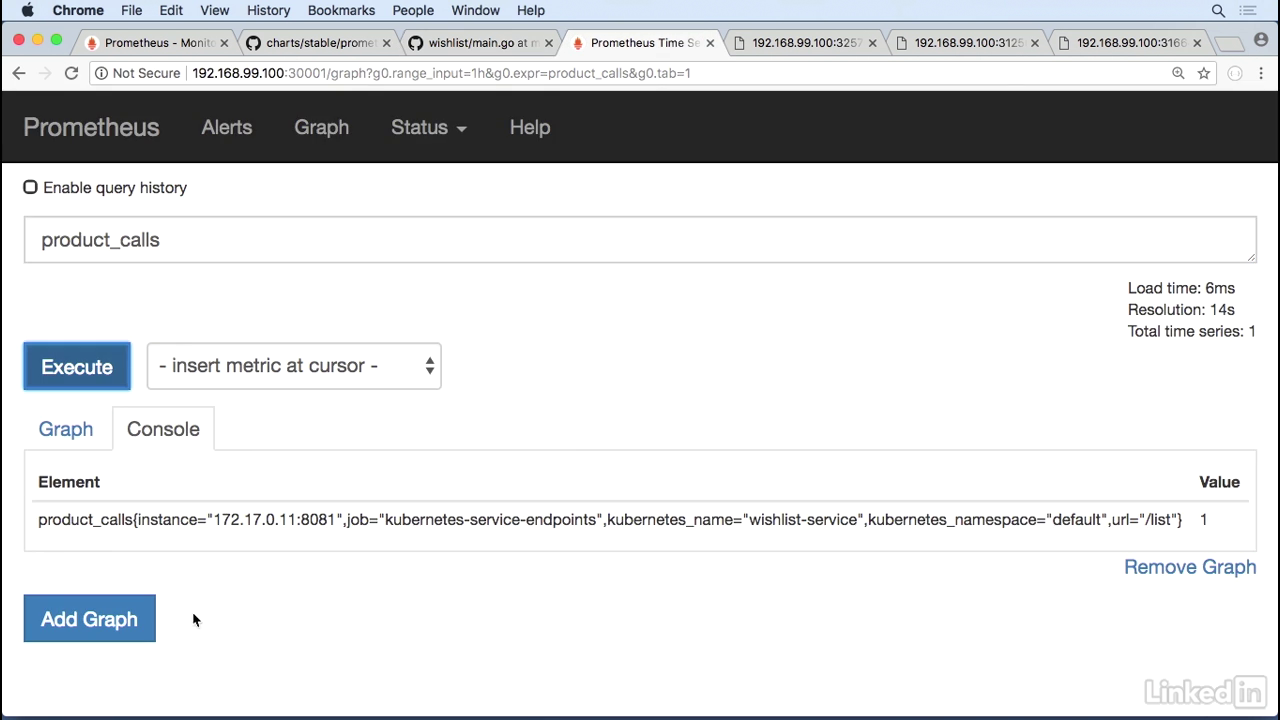Go back using browser back arrow
This screenshot has height=720, width=1280.
coord(19,73)
